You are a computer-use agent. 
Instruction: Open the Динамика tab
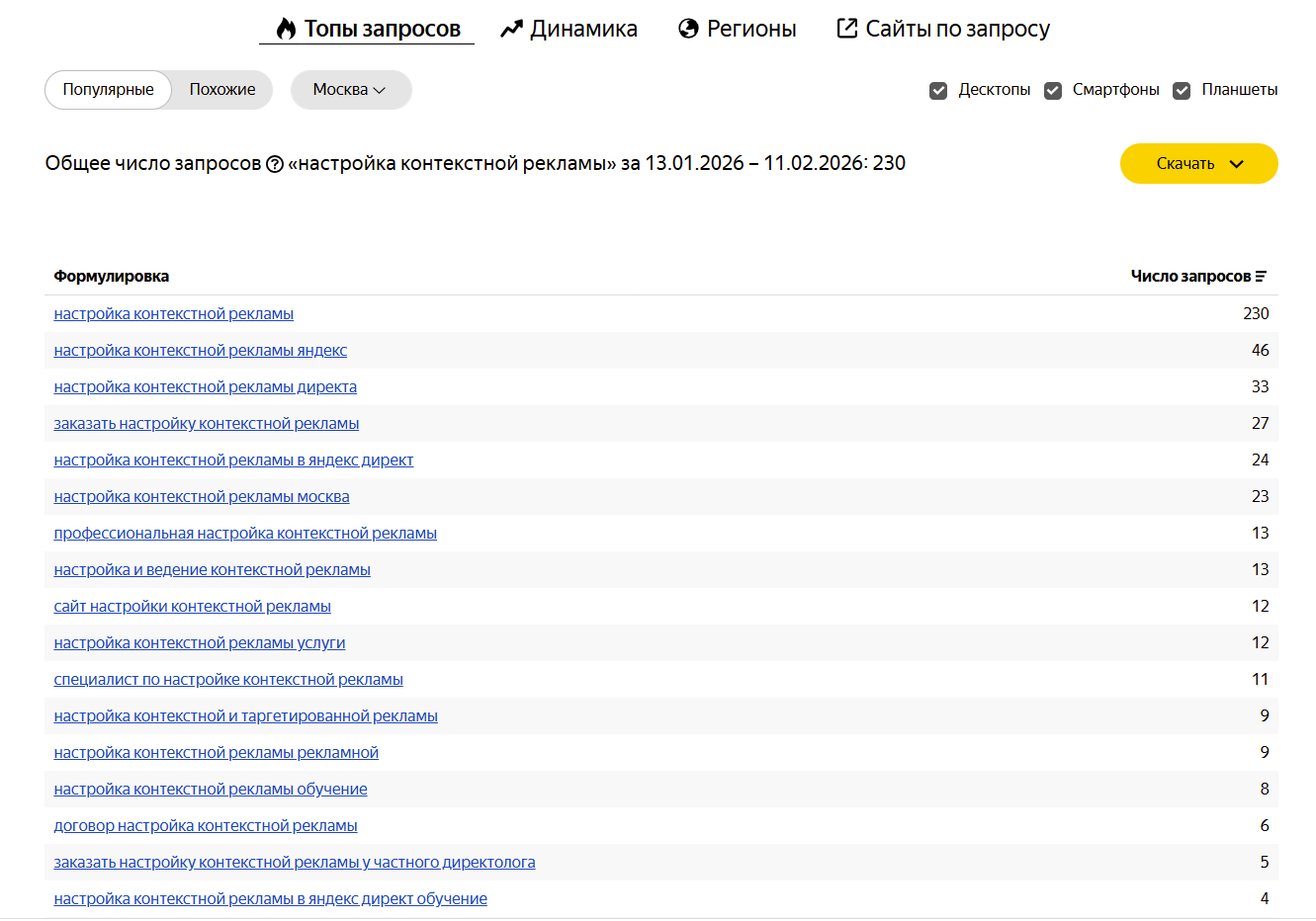(569, 28)
